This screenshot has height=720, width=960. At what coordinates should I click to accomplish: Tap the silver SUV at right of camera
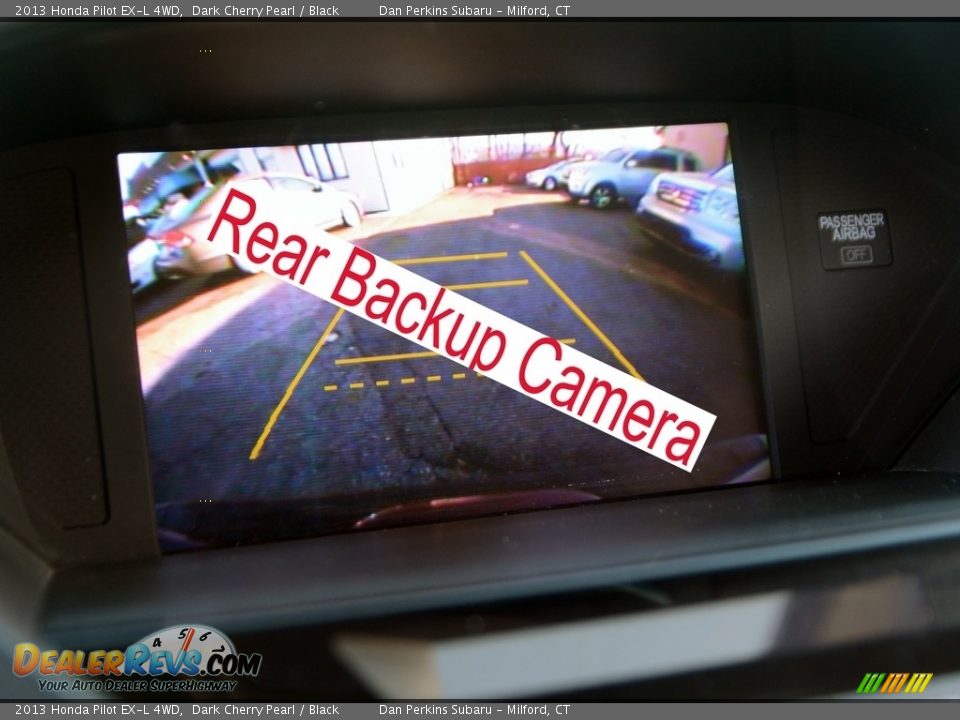coord(693,211)
